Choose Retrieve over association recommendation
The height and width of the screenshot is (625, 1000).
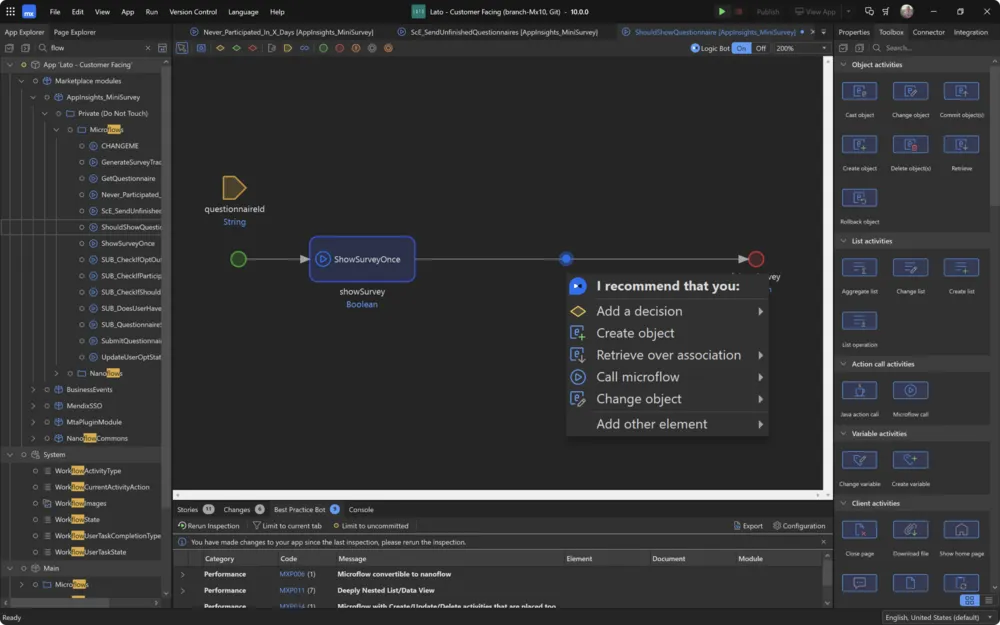[x=668, y=355]
